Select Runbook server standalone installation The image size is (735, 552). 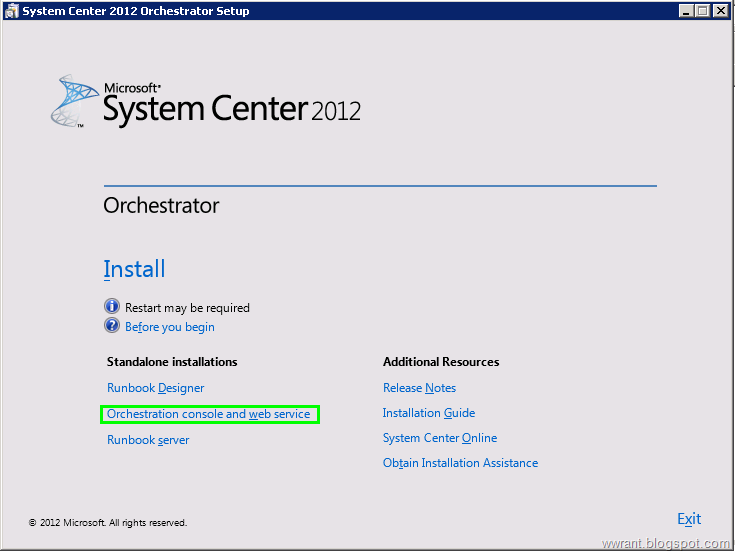(148, 440)
